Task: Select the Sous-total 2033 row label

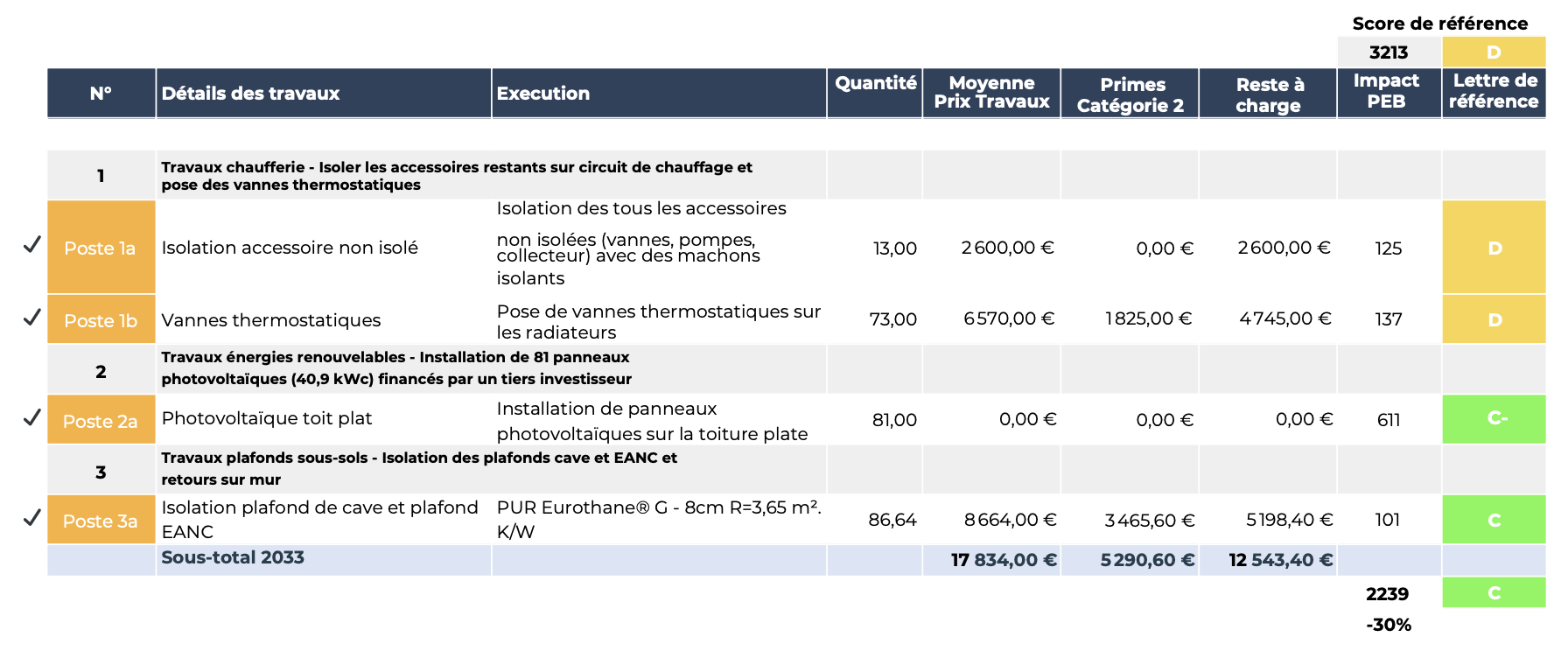Action: tap(233, 558)
